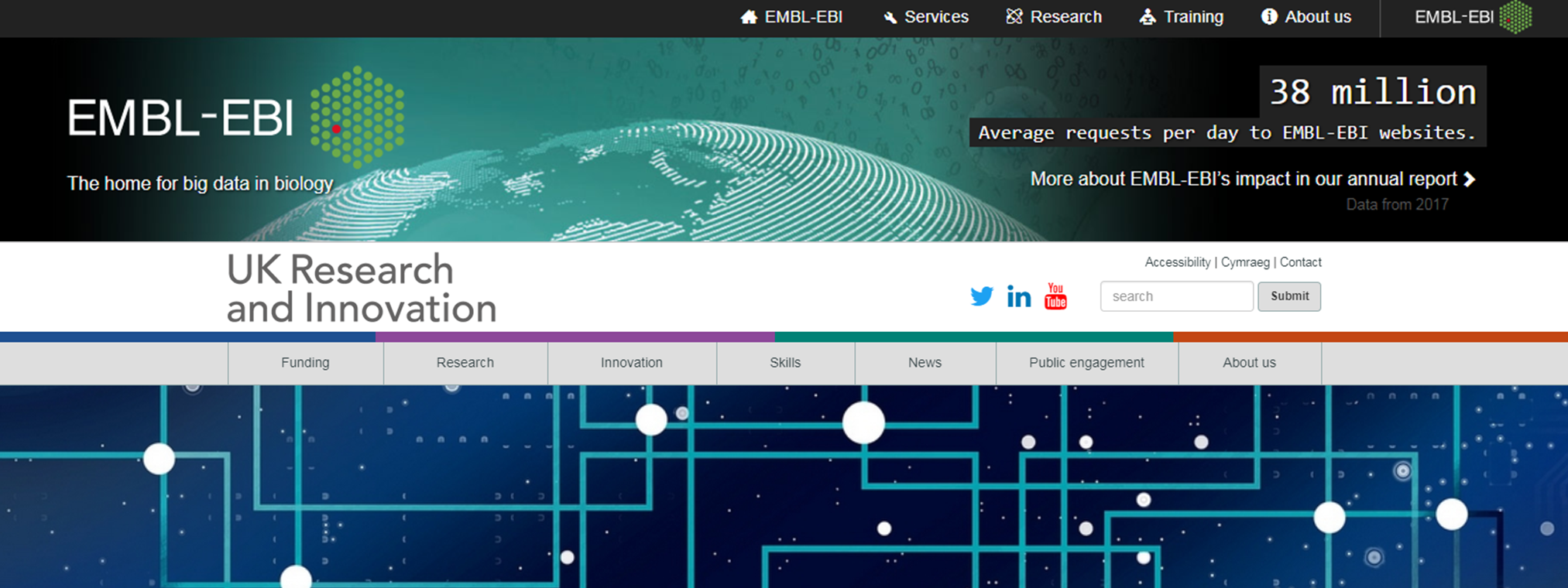Click the 38 million statistic text
The image size is (1568, 588).
pos(1373,92)
